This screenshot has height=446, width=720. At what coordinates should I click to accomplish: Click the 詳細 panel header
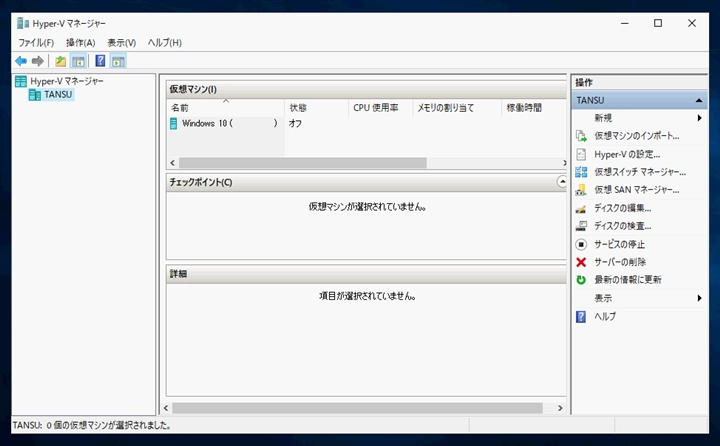[x=366, y=274]
